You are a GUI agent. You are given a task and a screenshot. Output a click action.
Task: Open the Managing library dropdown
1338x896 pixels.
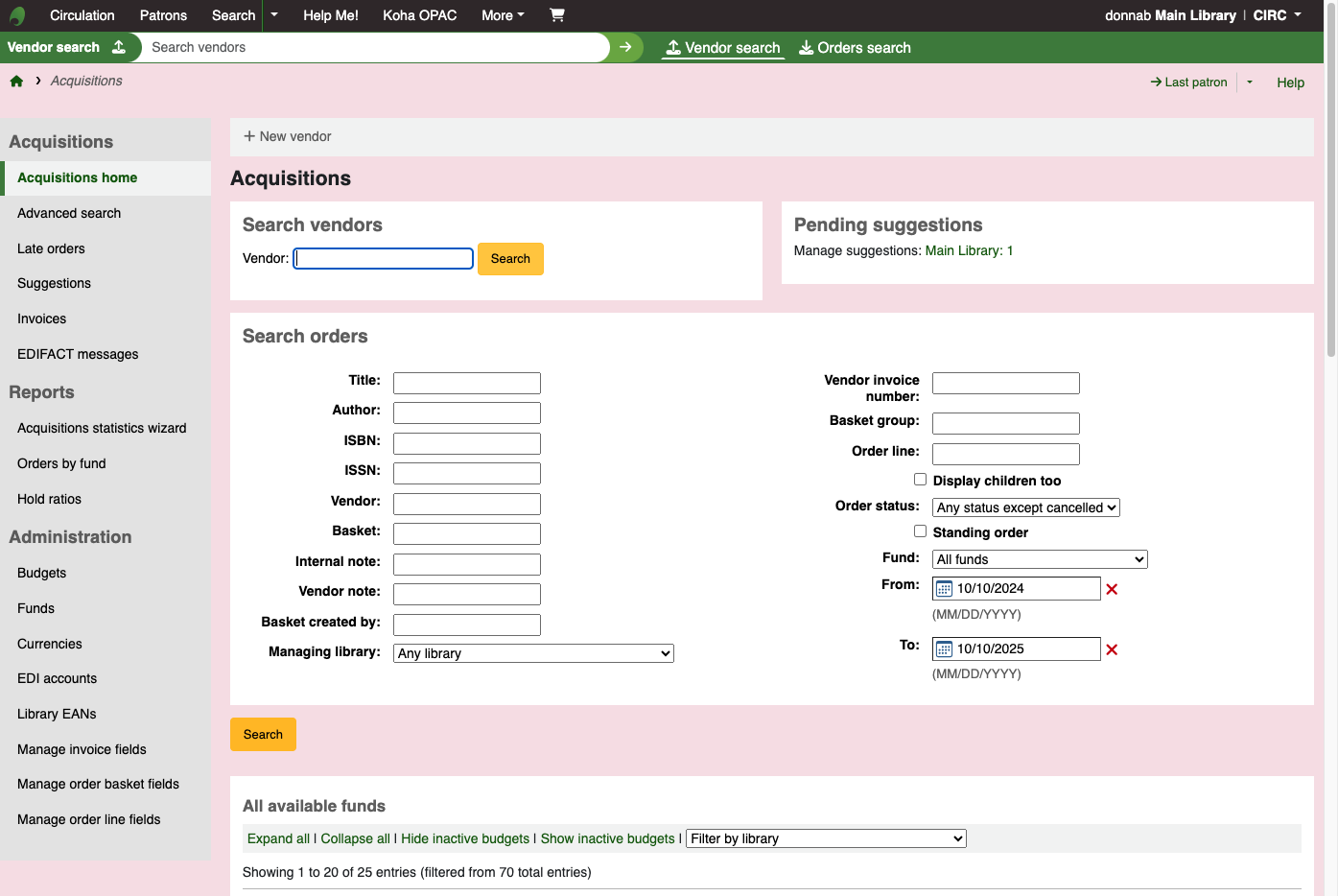click(x=533, y=653)
